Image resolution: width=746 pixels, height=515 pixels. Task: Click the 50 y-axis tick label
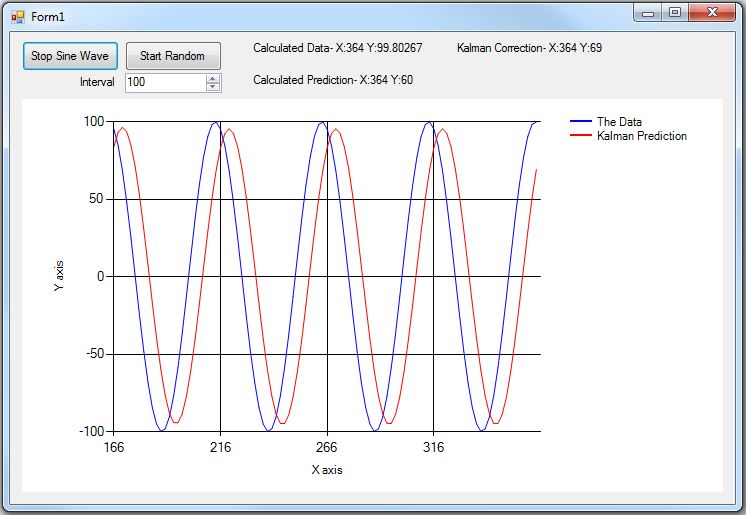click(x=97, y=199)
